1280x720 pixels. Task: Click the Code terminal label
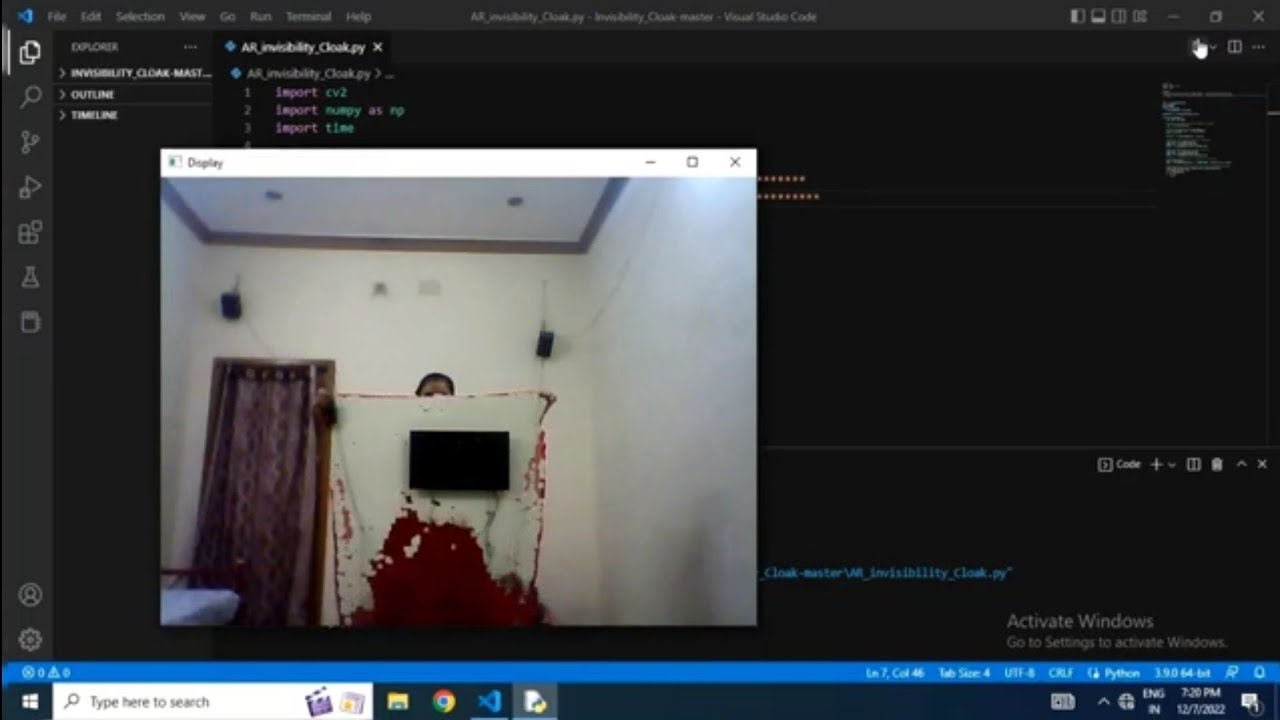click(1120, 464)
